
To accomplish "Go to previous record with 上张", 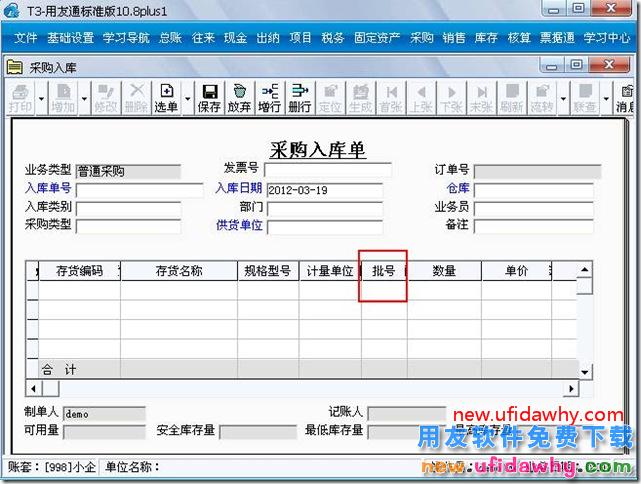I will (421, 98).
